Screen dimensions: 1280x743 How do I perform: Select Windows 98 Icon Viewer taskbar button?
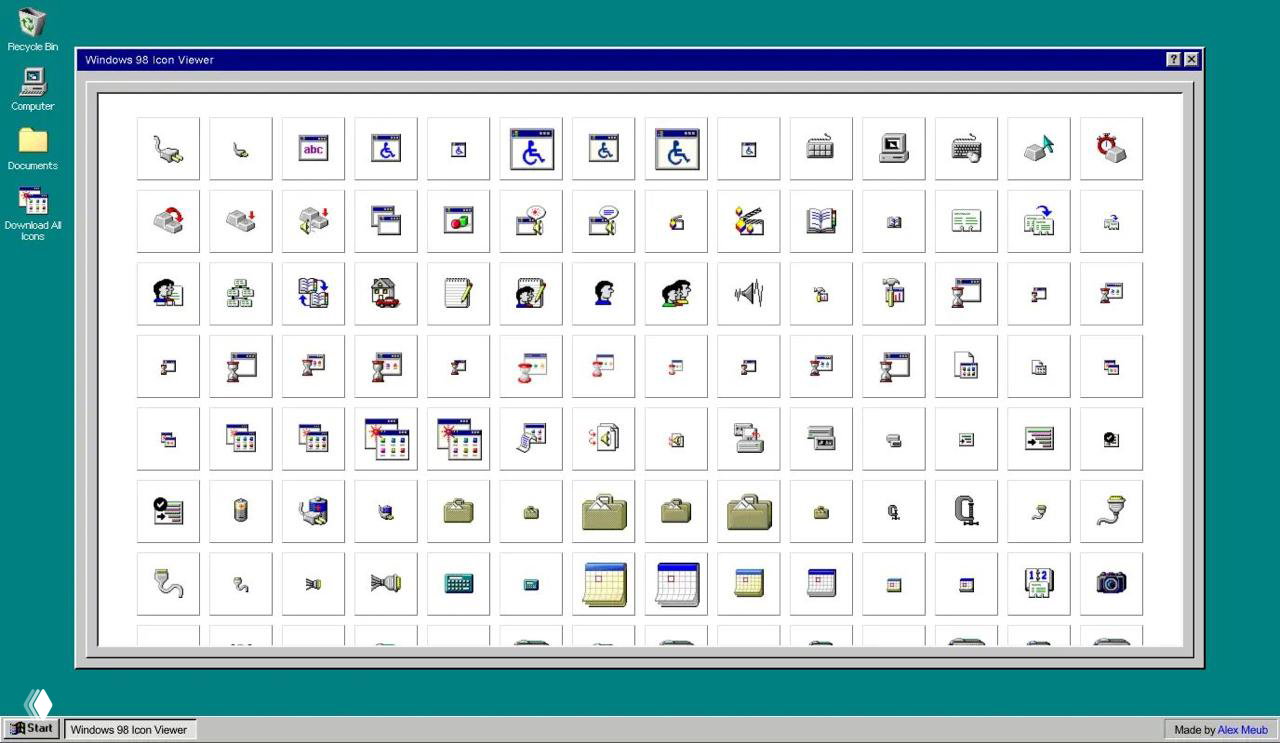129,730
